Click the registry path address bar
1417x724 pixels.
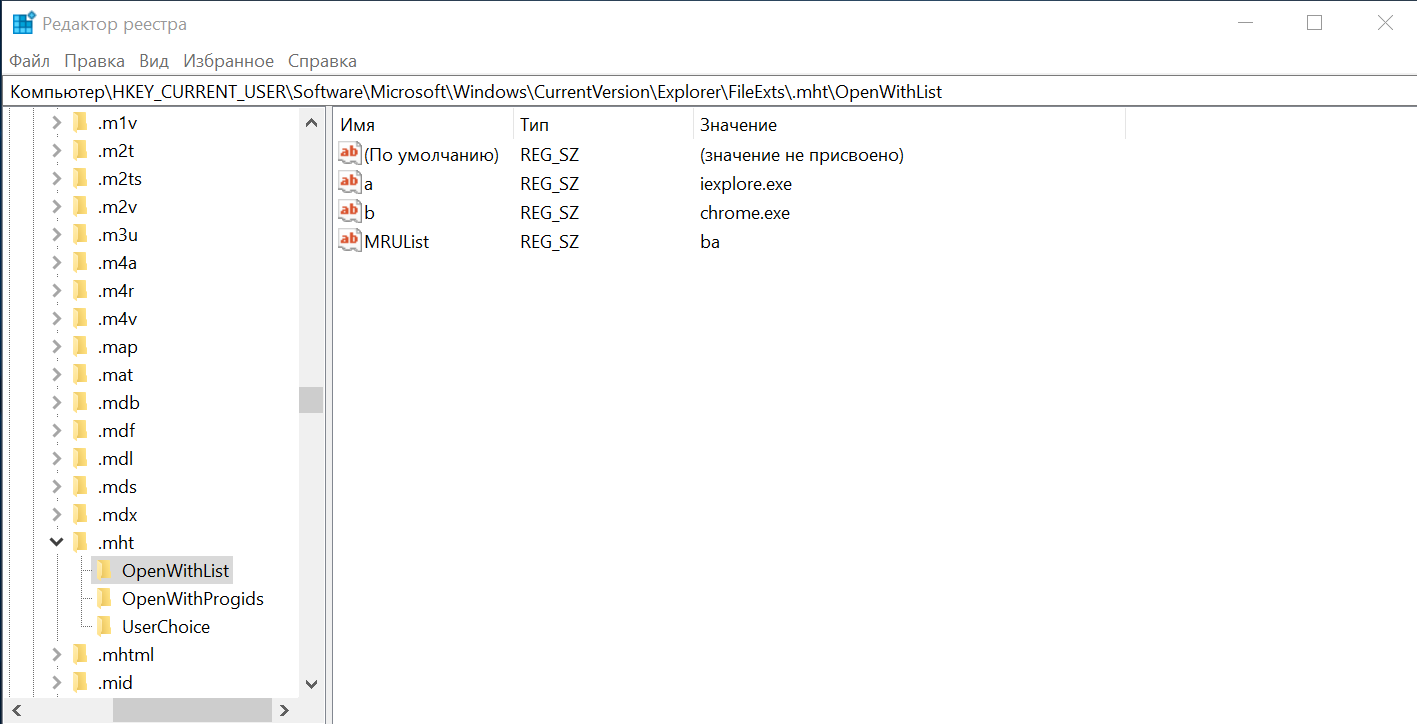coord(708,92)
